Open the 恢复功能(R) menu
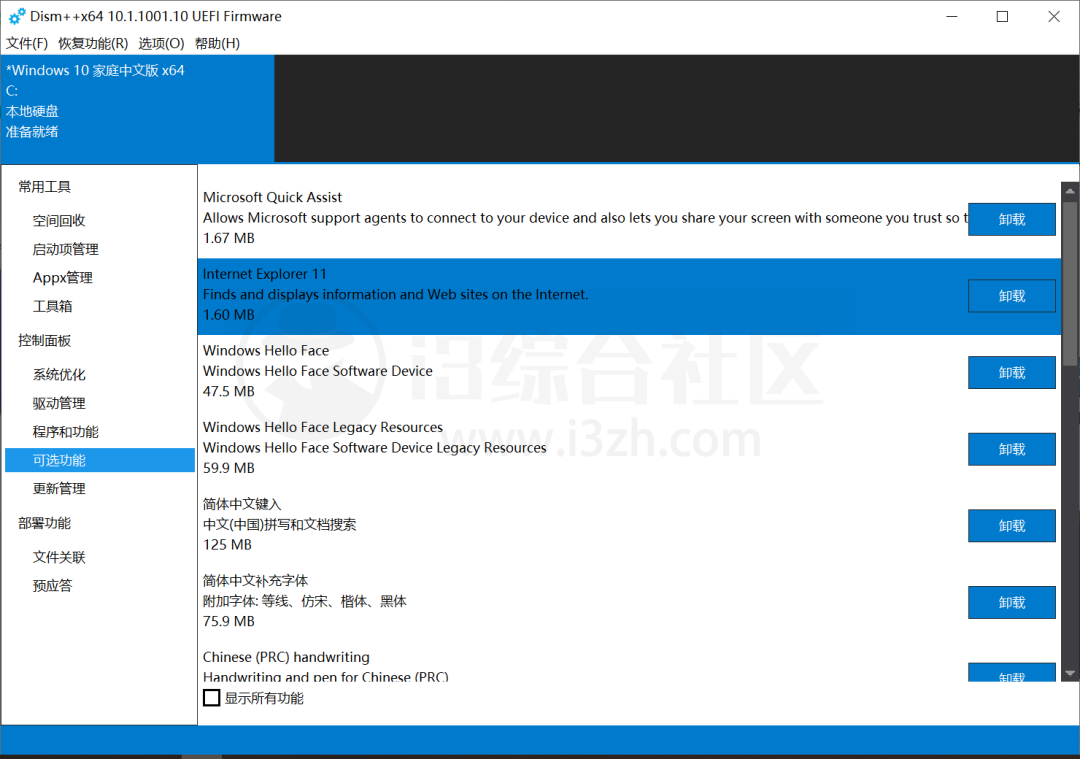Viewport: 1080px width, 759px height. 93,43
